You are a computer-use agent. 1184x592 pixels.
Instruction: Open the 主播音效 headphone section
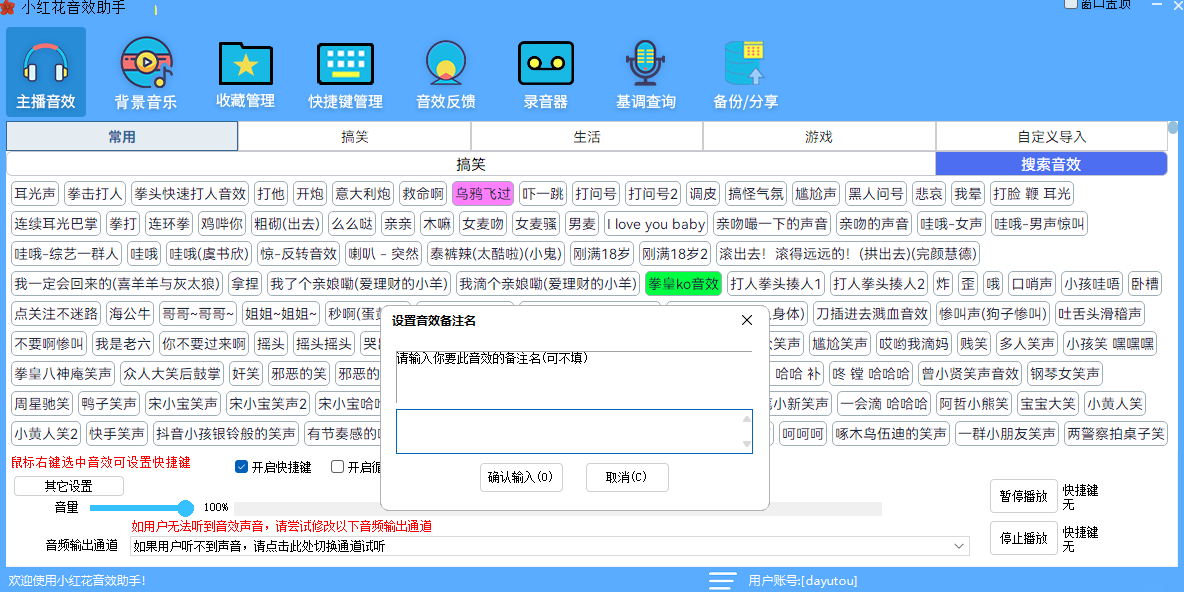(x=46, y=70)
